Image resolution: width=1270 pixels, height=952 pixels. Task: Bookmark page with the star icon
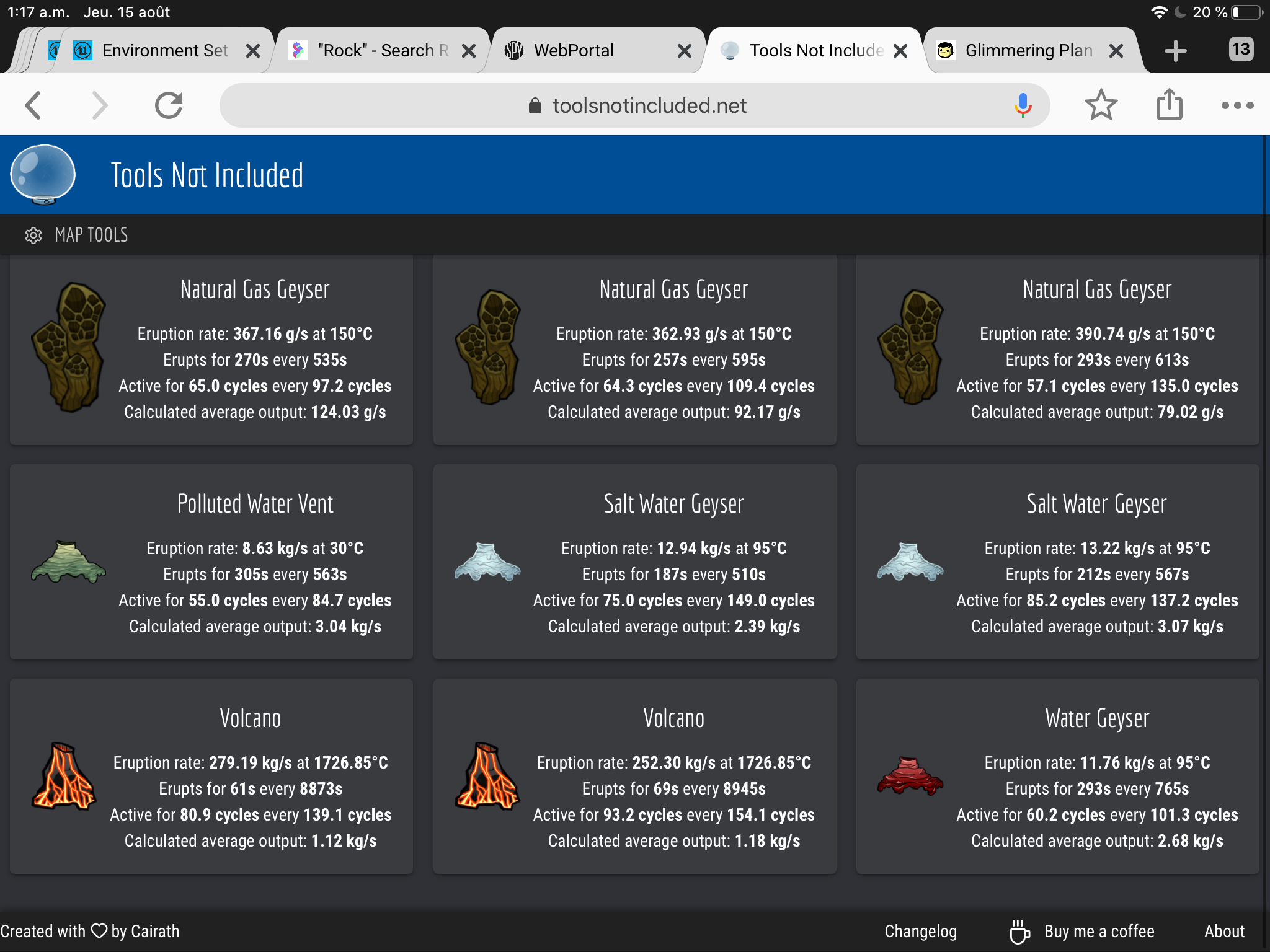tap(1101, 105)
